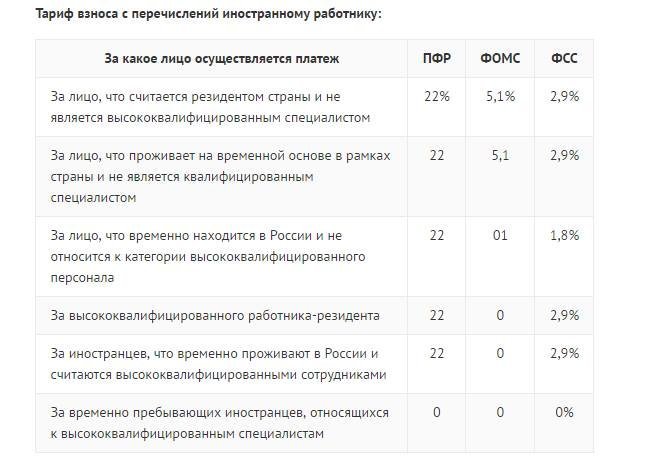
Task: Click the 5,1% value in ФОМС column
Action: coord(500,97)
